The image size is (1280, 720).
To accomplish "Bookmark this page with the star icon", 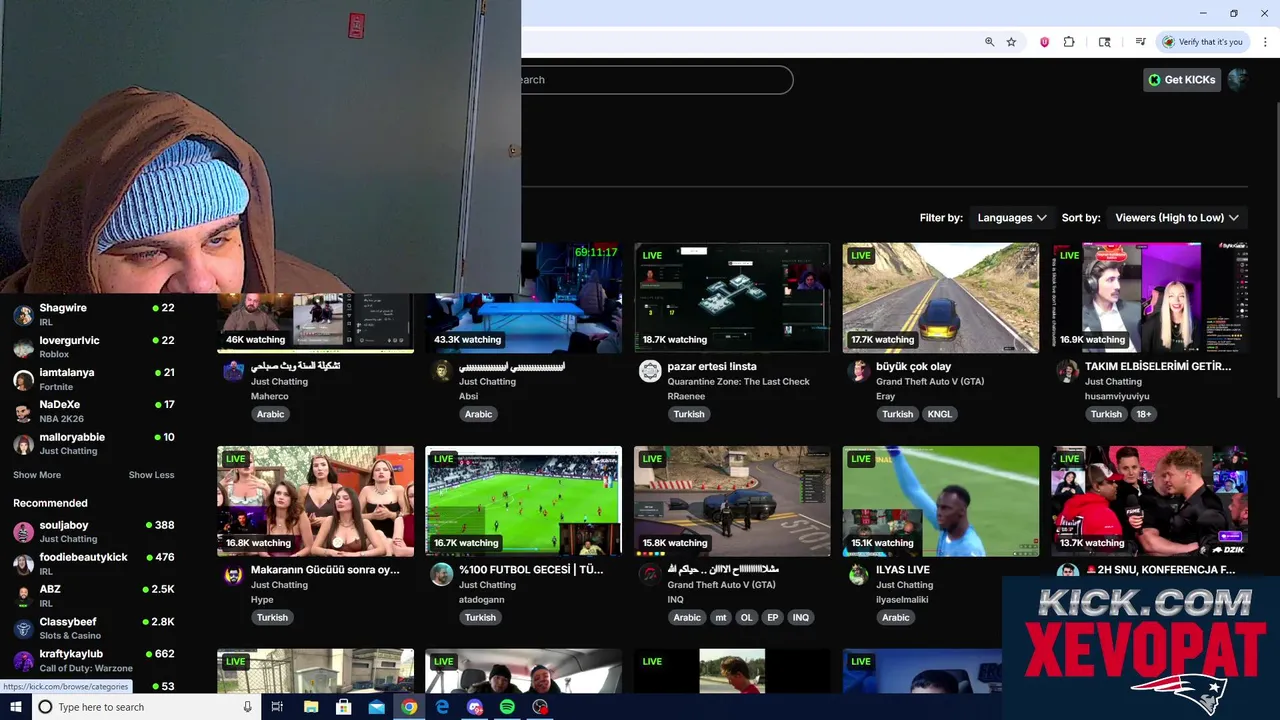I will [1011, 42].
